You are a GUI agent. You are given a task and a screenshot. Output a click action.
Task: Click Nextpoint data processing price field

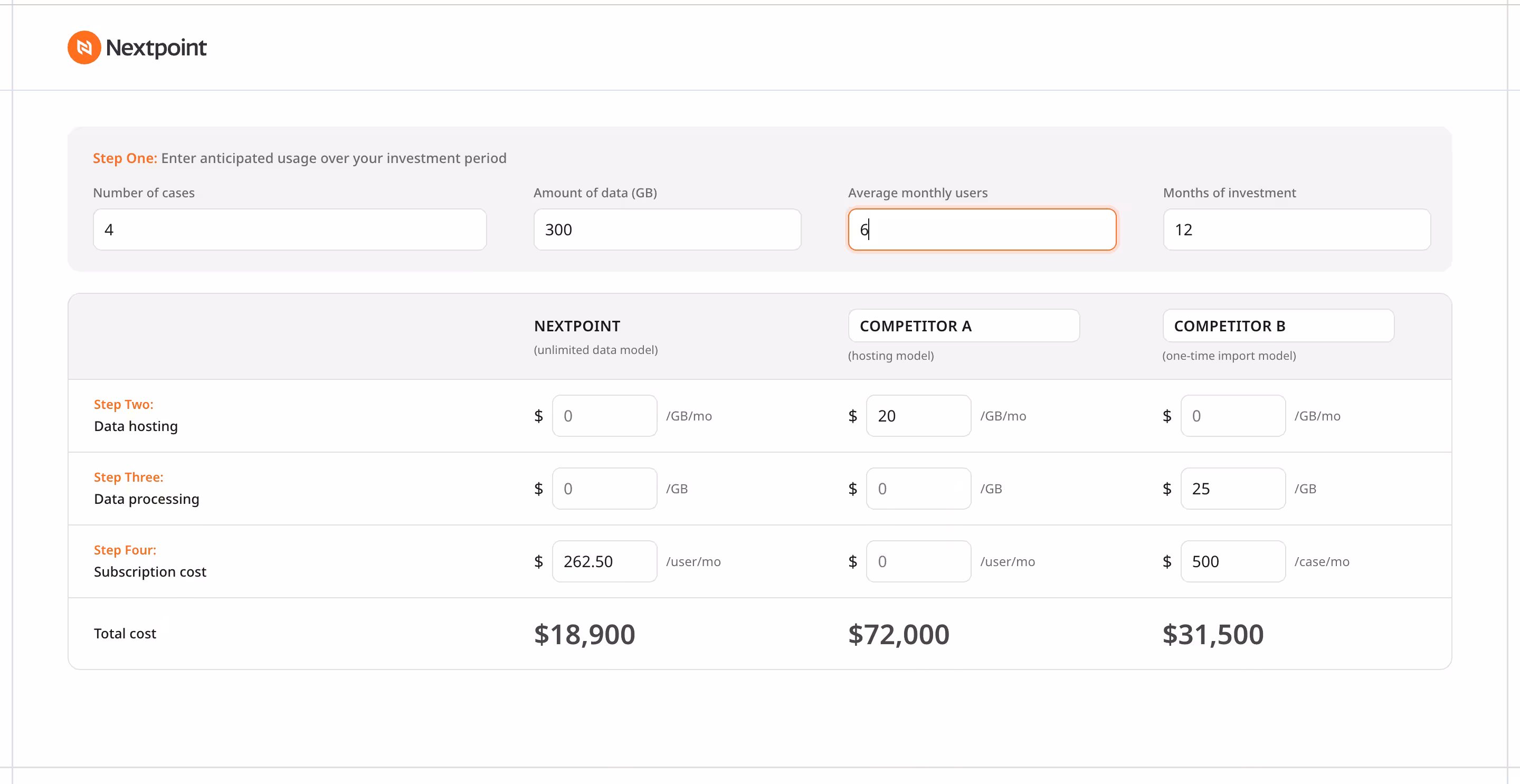pyautogui.click(x=604, y=489)
